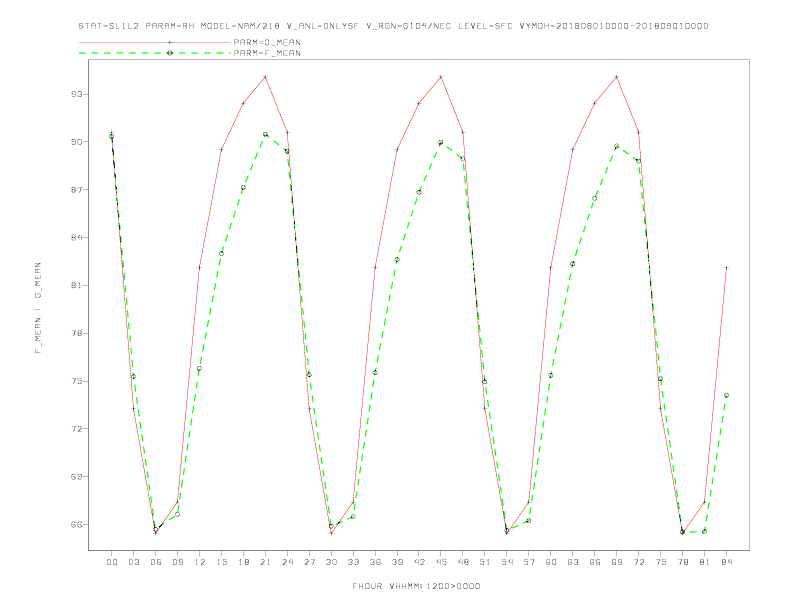Click x-axis tick label 60
792x612 pixels.
coord(551,562)
